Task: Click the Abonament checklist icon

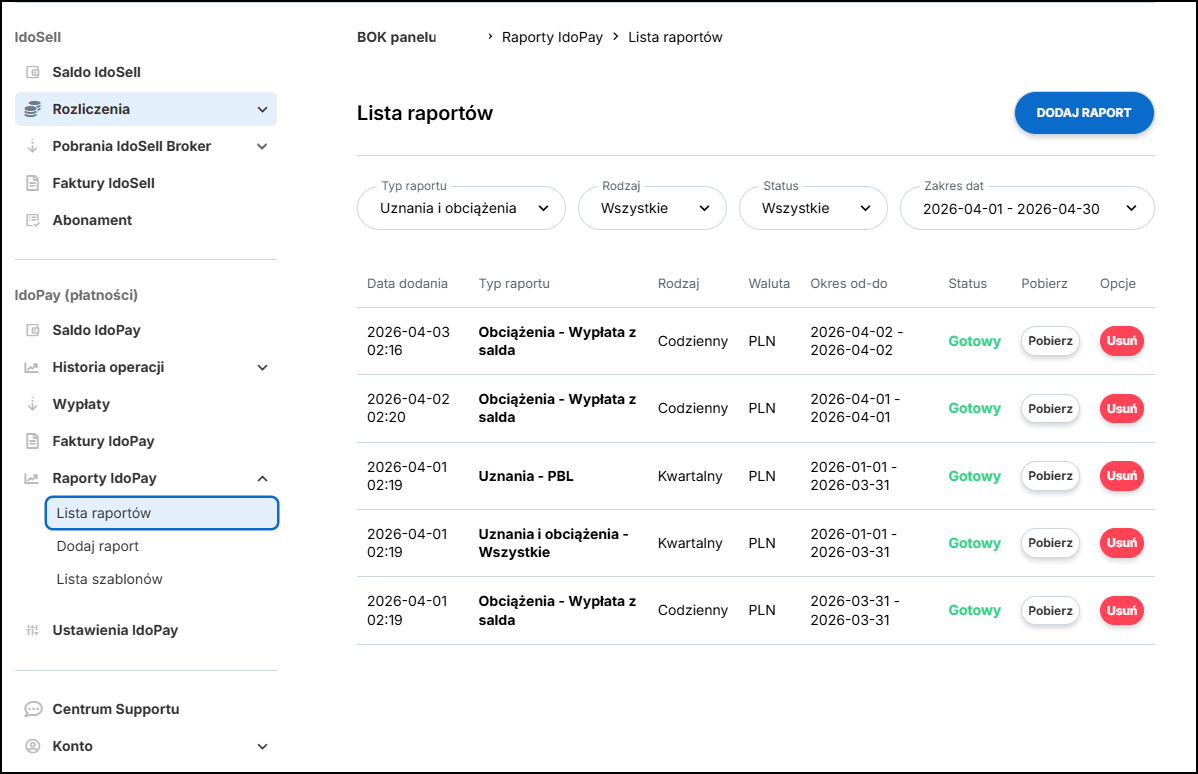Action: click(x=33, y=220)
